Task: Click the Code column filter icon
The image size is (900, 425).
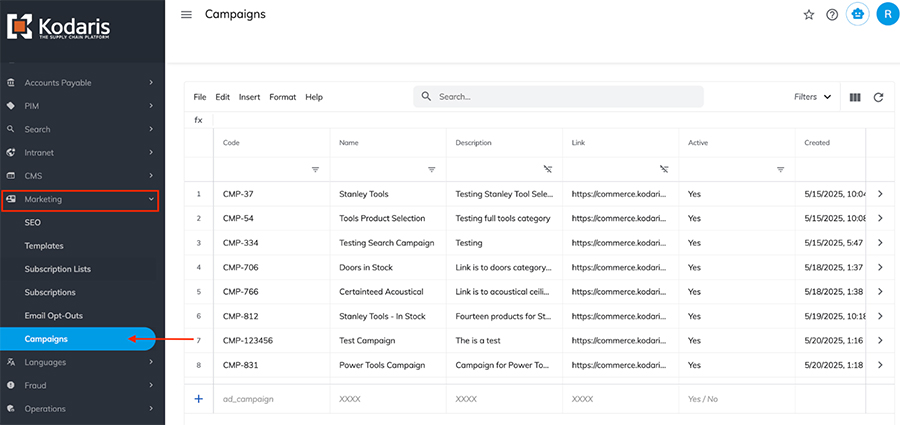Action: point(315,169)
